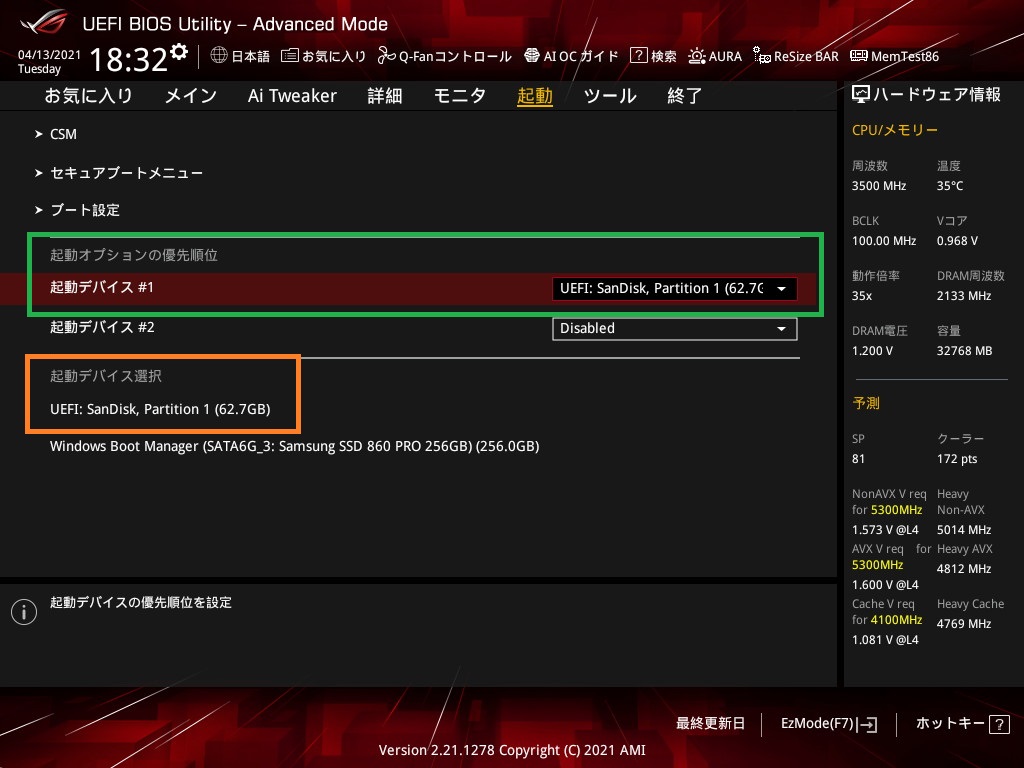
Task: Switch to メイン tab
Action: (x=190, y=96)
